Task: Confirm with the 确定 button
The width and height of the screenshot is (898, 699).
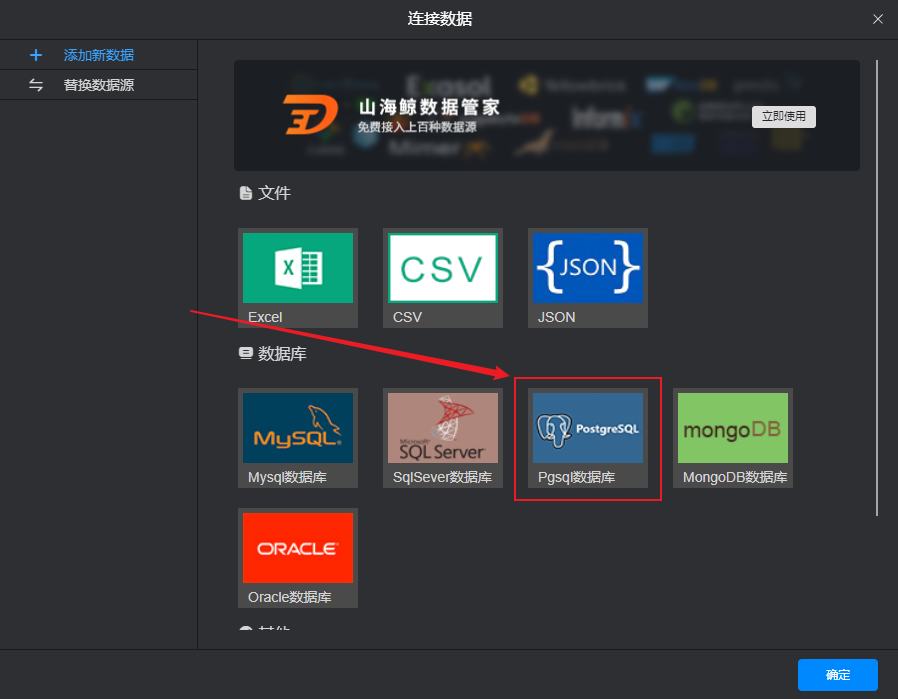Action: tap(837, 674)
